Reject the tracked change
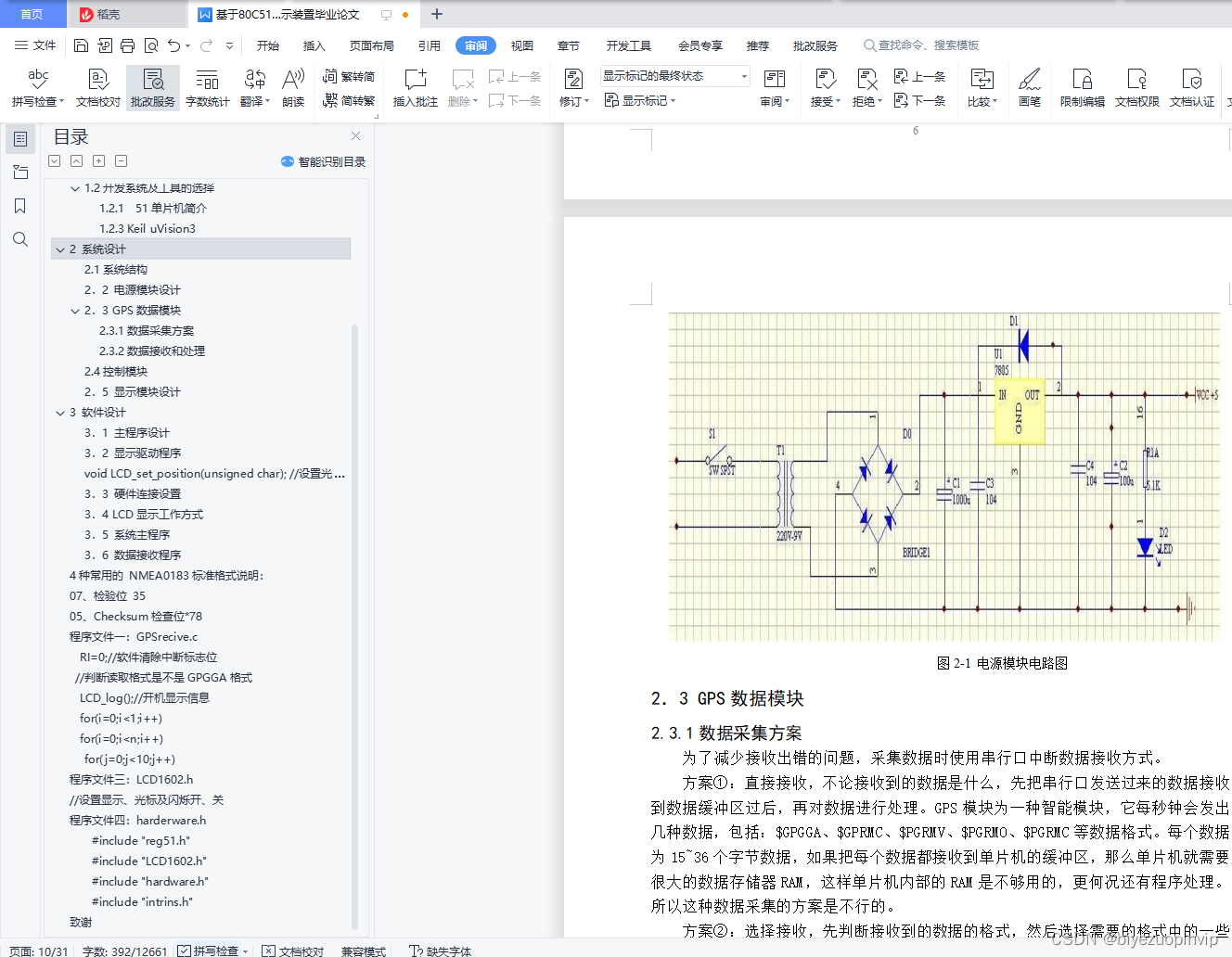The height and width of the screenshot is (957, 1232). (x=866, y=87)
